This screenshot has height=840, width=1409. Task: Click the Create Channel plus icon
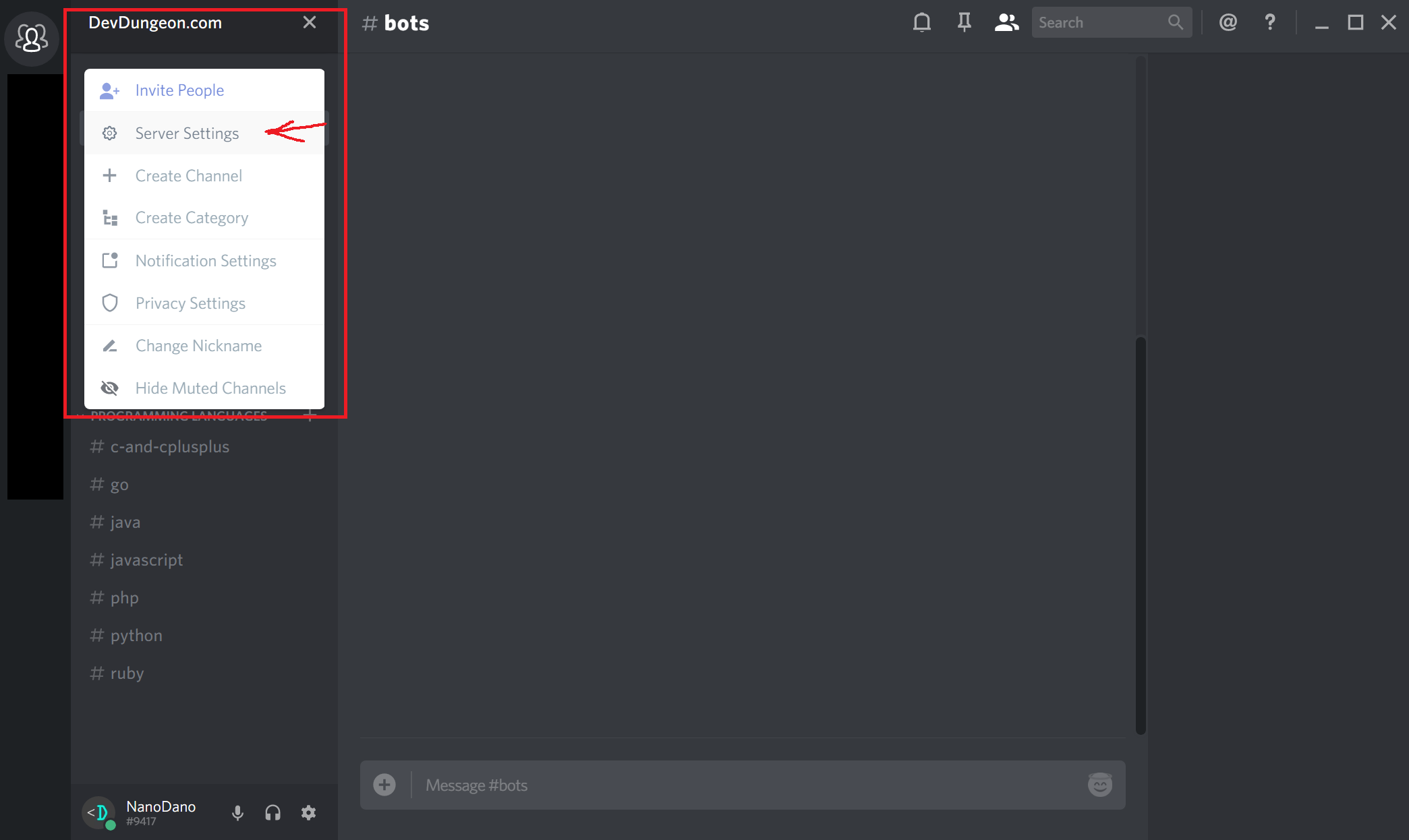(x=110, y=175)
